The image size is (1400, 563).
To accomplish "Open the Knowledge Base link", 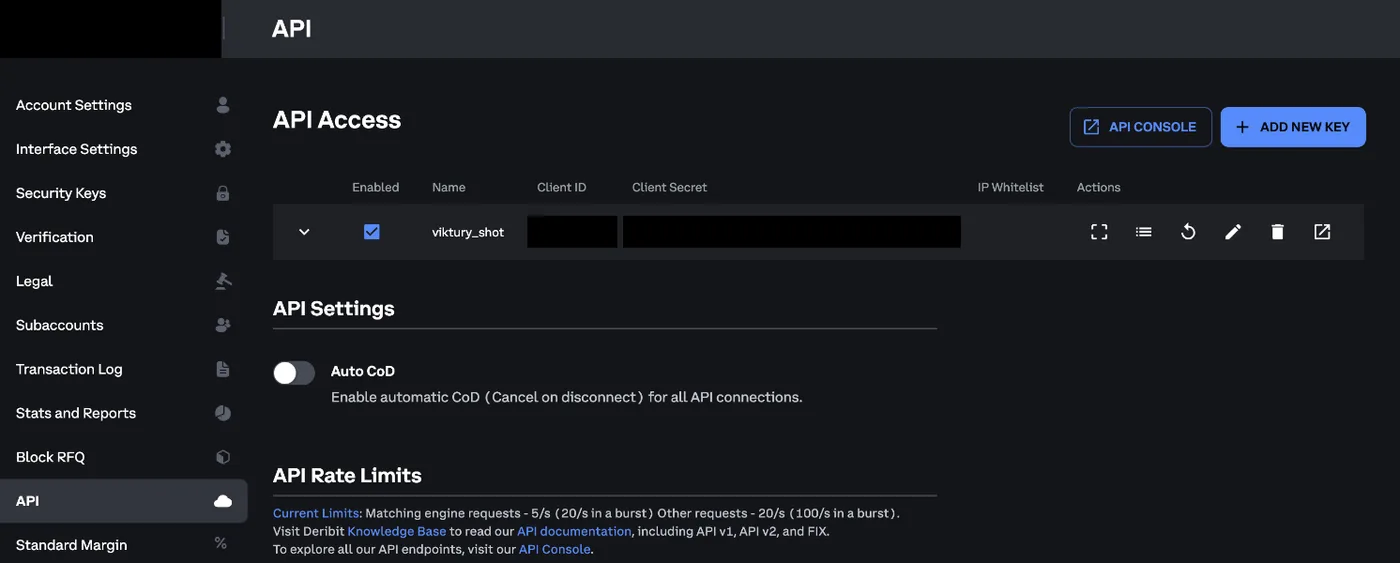I will (x=396, y=531).
